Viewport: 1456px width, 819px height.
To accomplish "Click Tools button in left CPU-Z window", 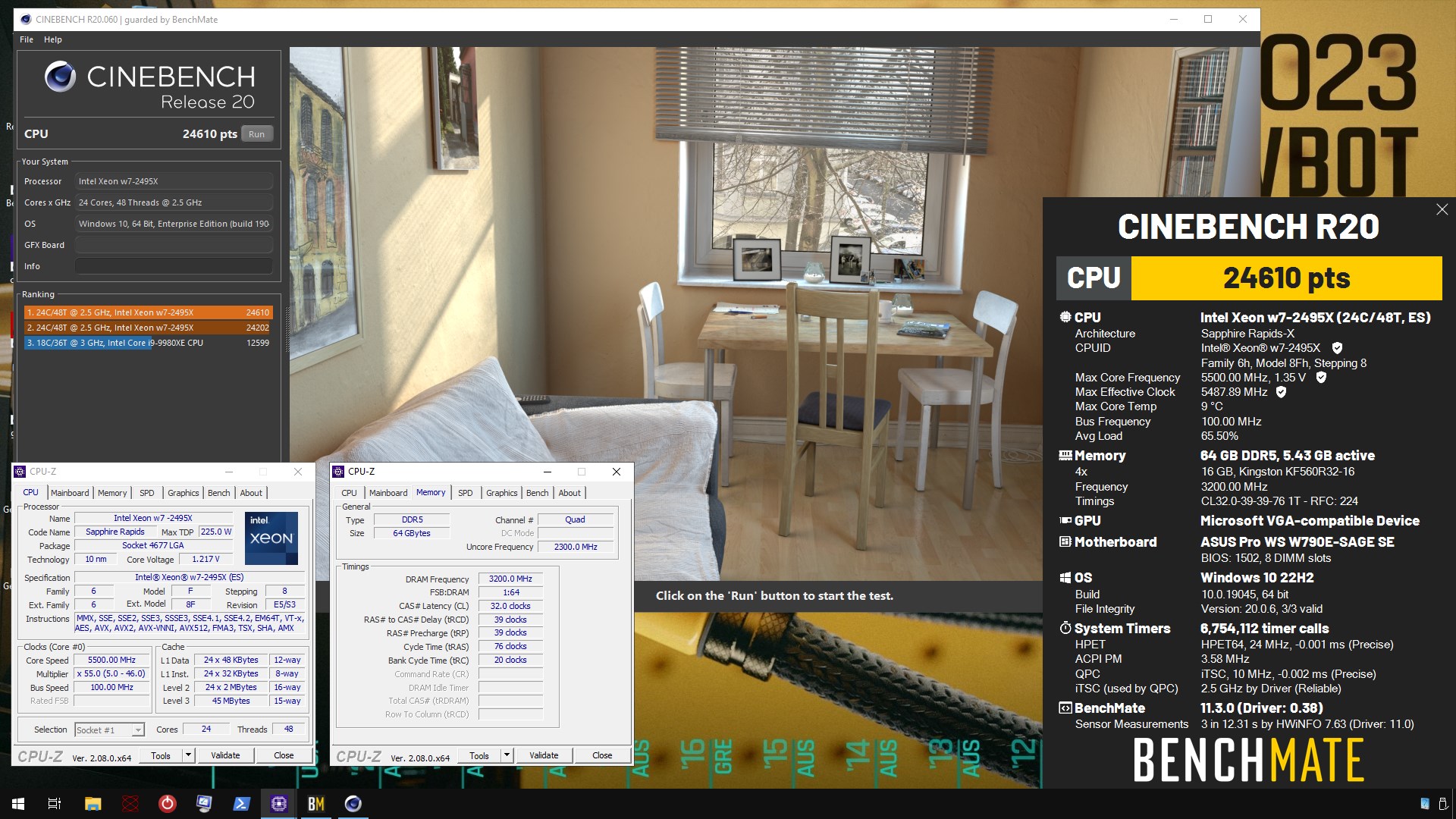I will (161, 755).
